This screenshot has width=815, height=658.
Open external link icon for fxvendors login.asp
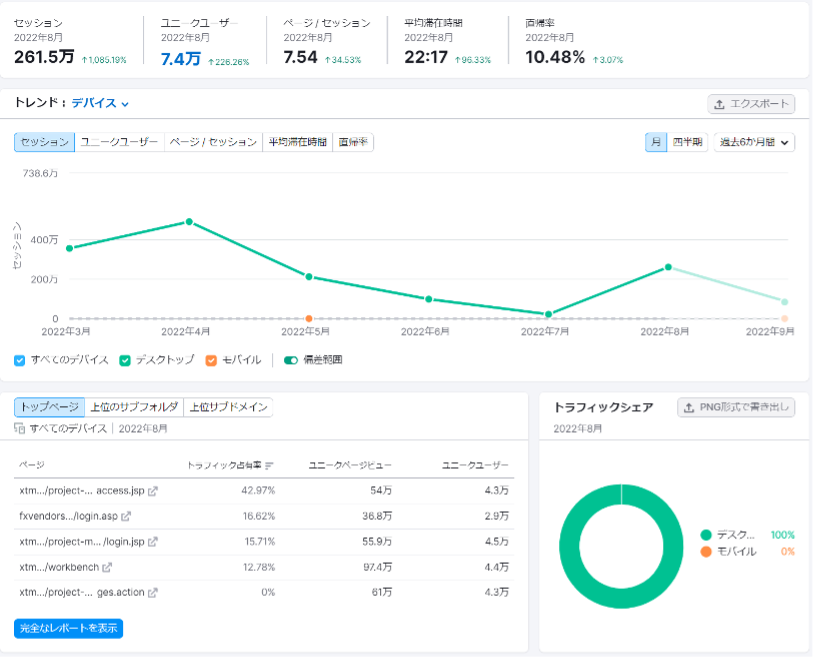tap(126, 516)
